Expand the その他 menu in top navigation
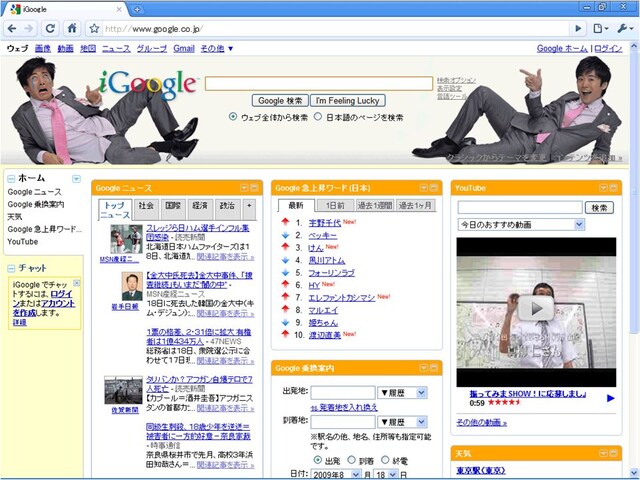 (217, 48)
